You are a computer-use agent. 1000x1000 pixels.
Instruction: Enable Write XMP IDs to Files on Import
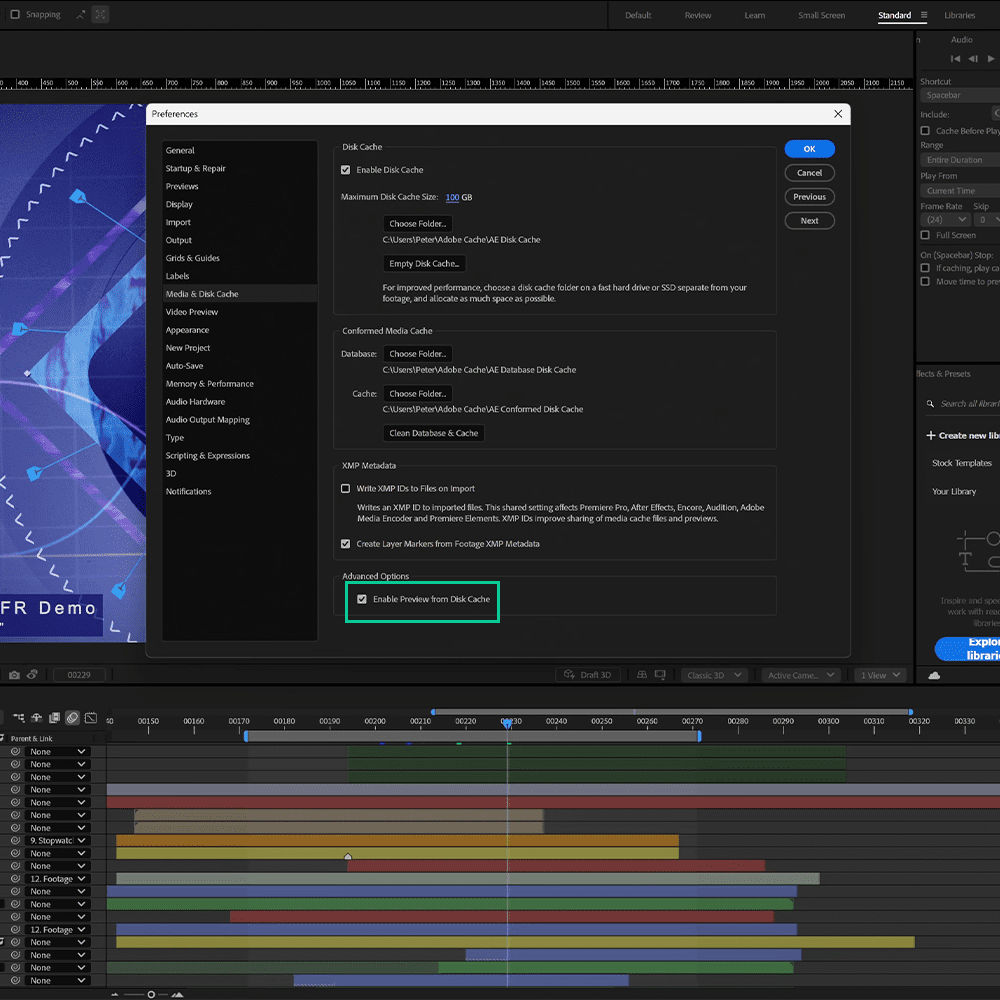[346, 489]
